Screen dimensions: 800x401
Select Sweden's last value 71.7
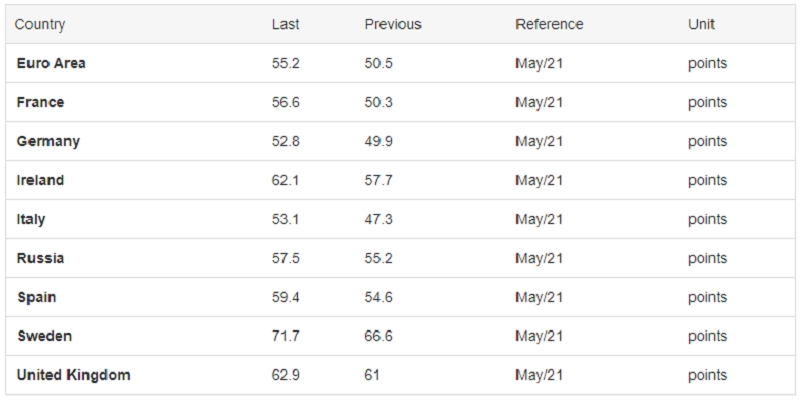click(x=286, y=336)
